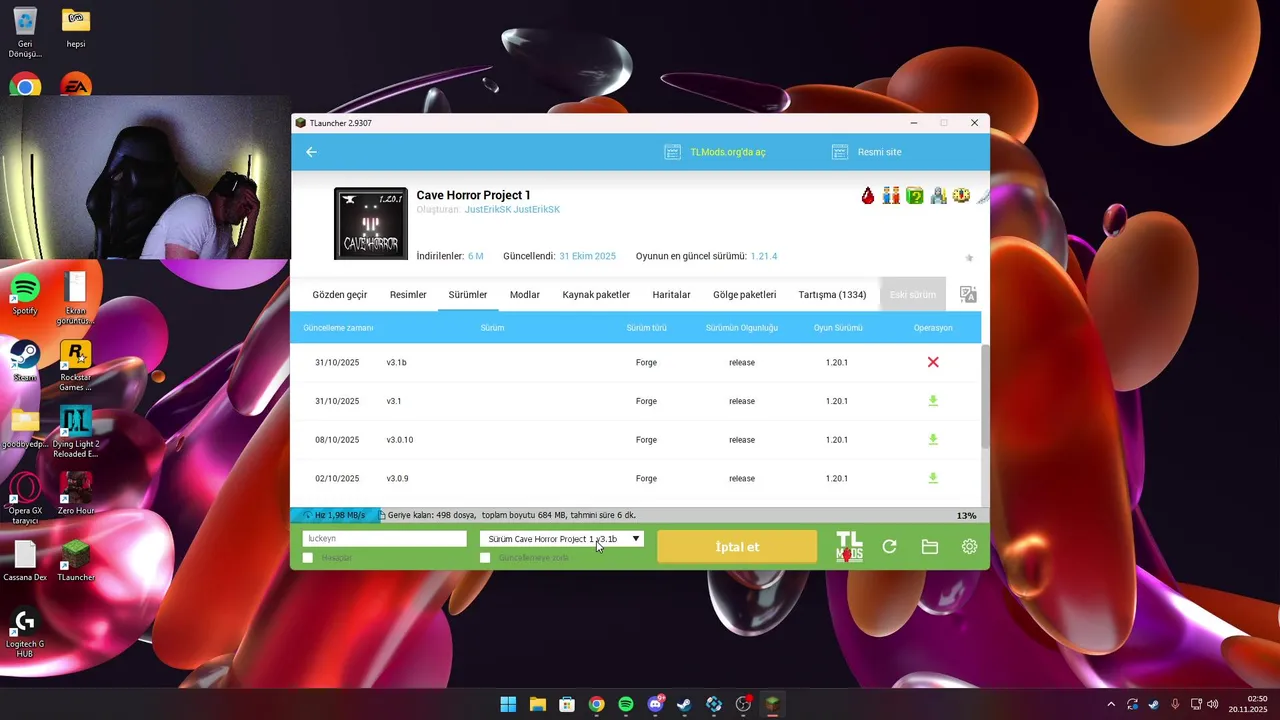Open the hepsi desktop folder

pos(75,27)
